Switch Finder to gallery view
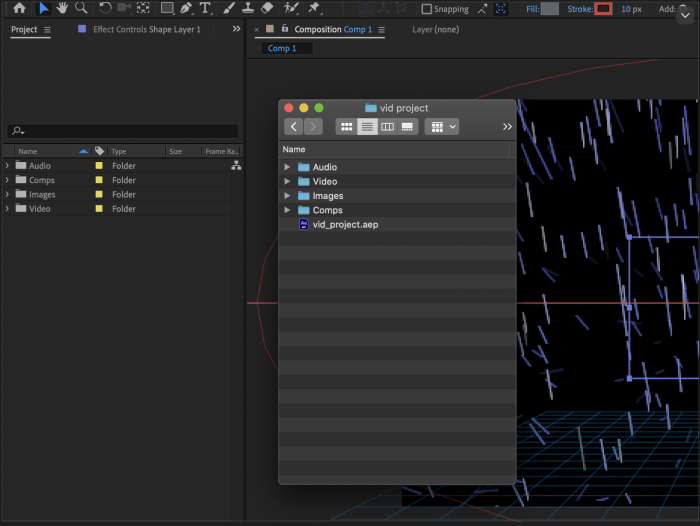This screenshot has width=700, height=526. [407, 127]
